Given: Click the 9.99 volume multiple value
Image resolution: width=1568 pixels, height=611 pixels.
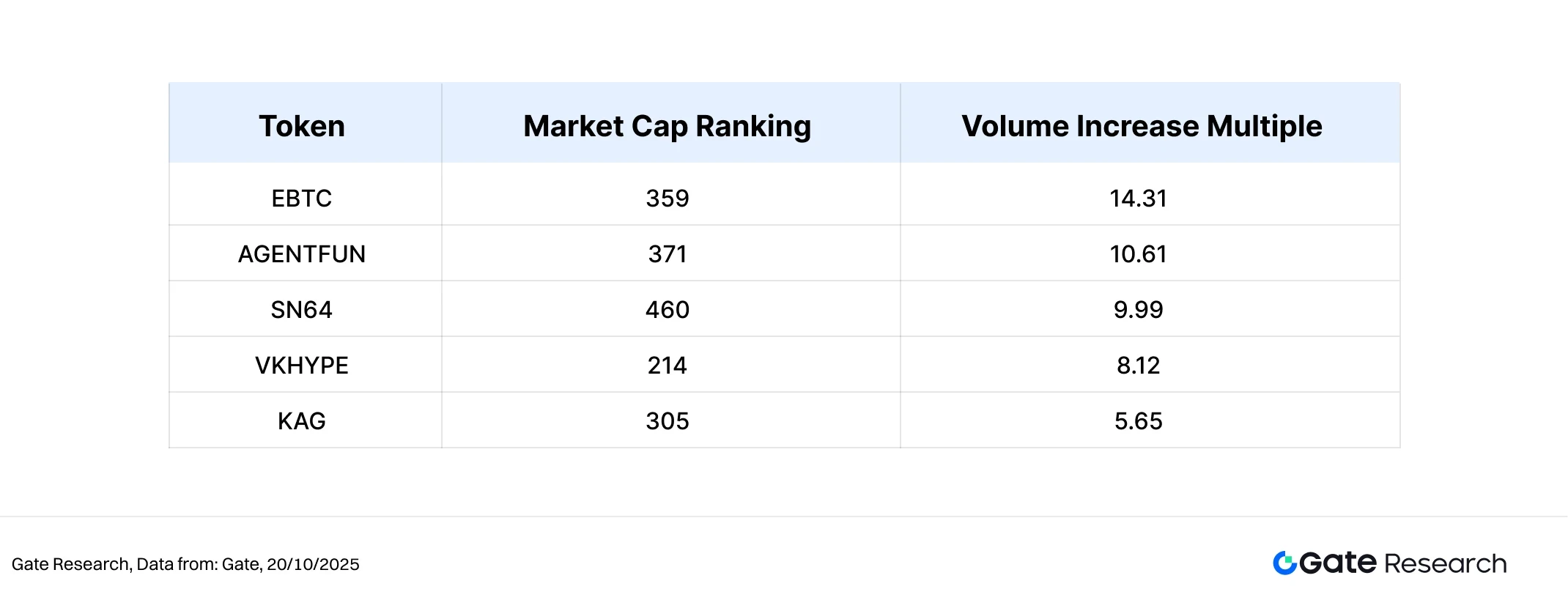Looking at the screenshot, I should [x=1138, y=309].
